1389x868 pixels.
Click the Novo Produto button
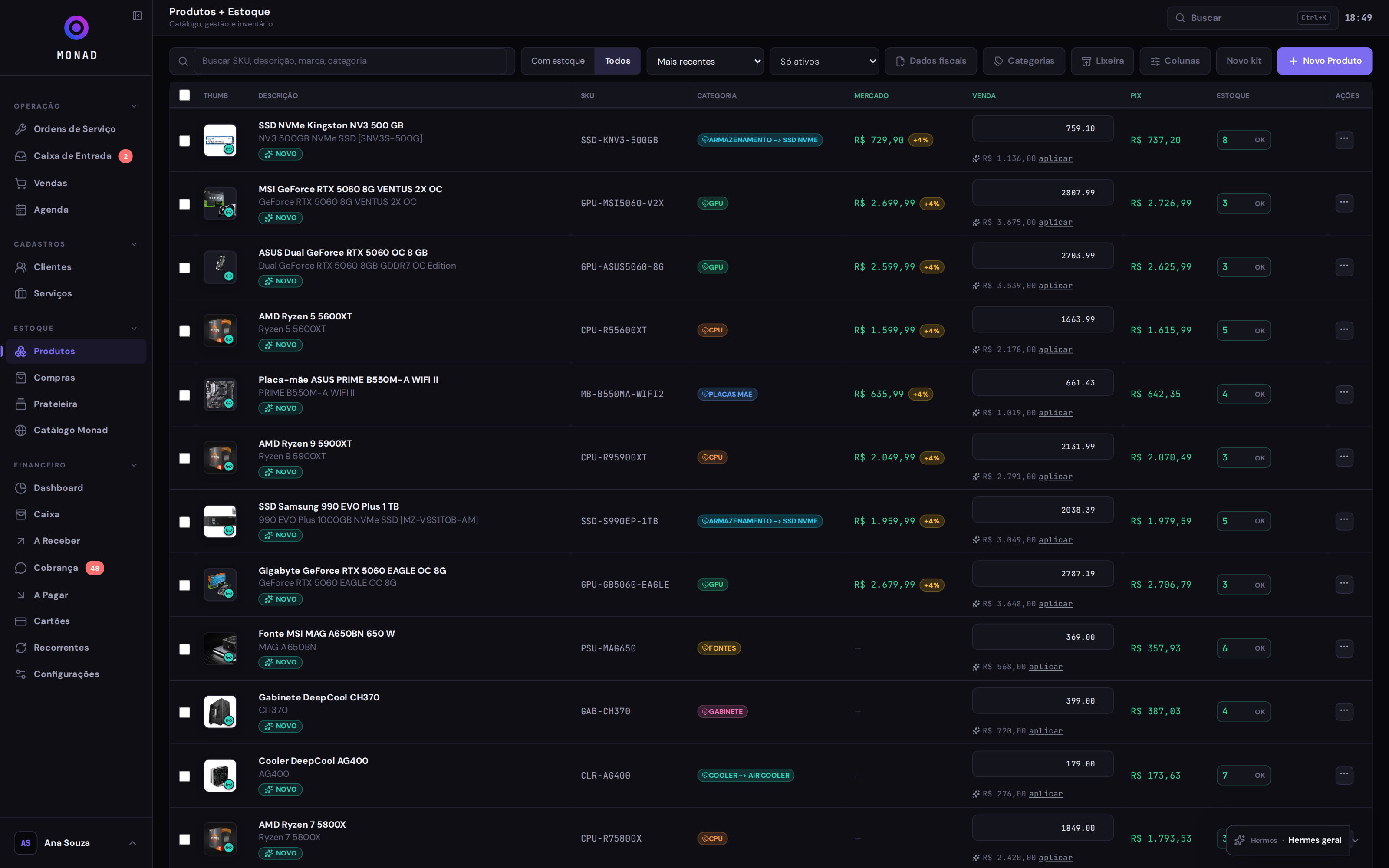(1324, 61)
